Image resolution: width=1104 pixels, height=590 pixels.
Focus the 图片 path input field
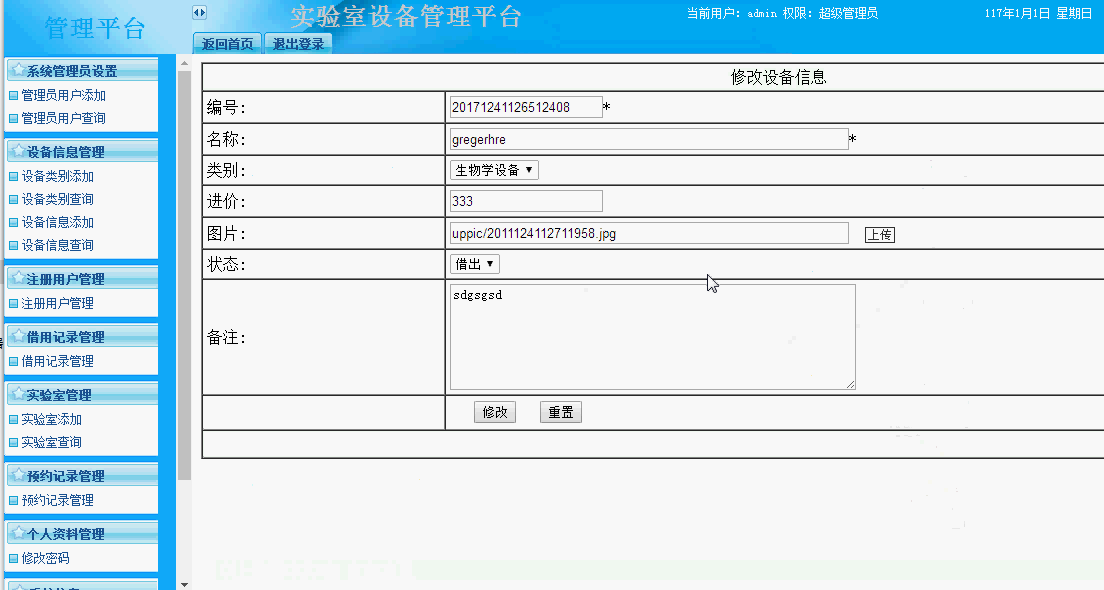point(649,233)
